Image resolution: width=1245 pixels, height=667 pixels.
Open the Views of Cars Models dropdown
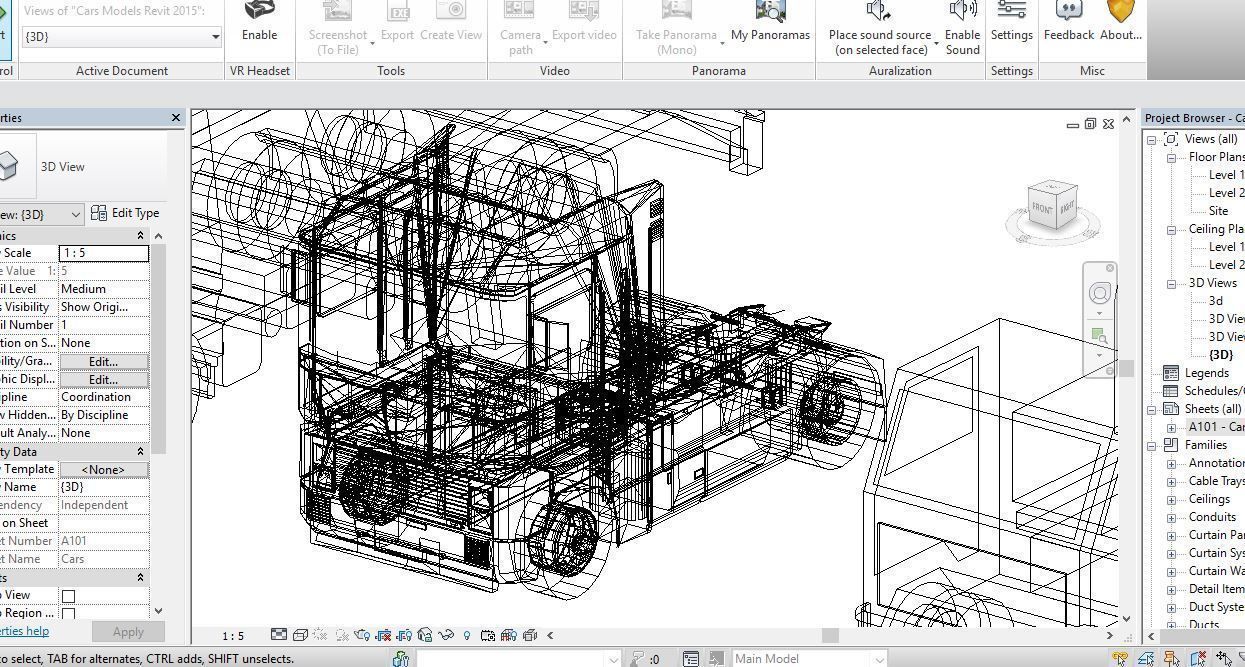coord(213,37)
